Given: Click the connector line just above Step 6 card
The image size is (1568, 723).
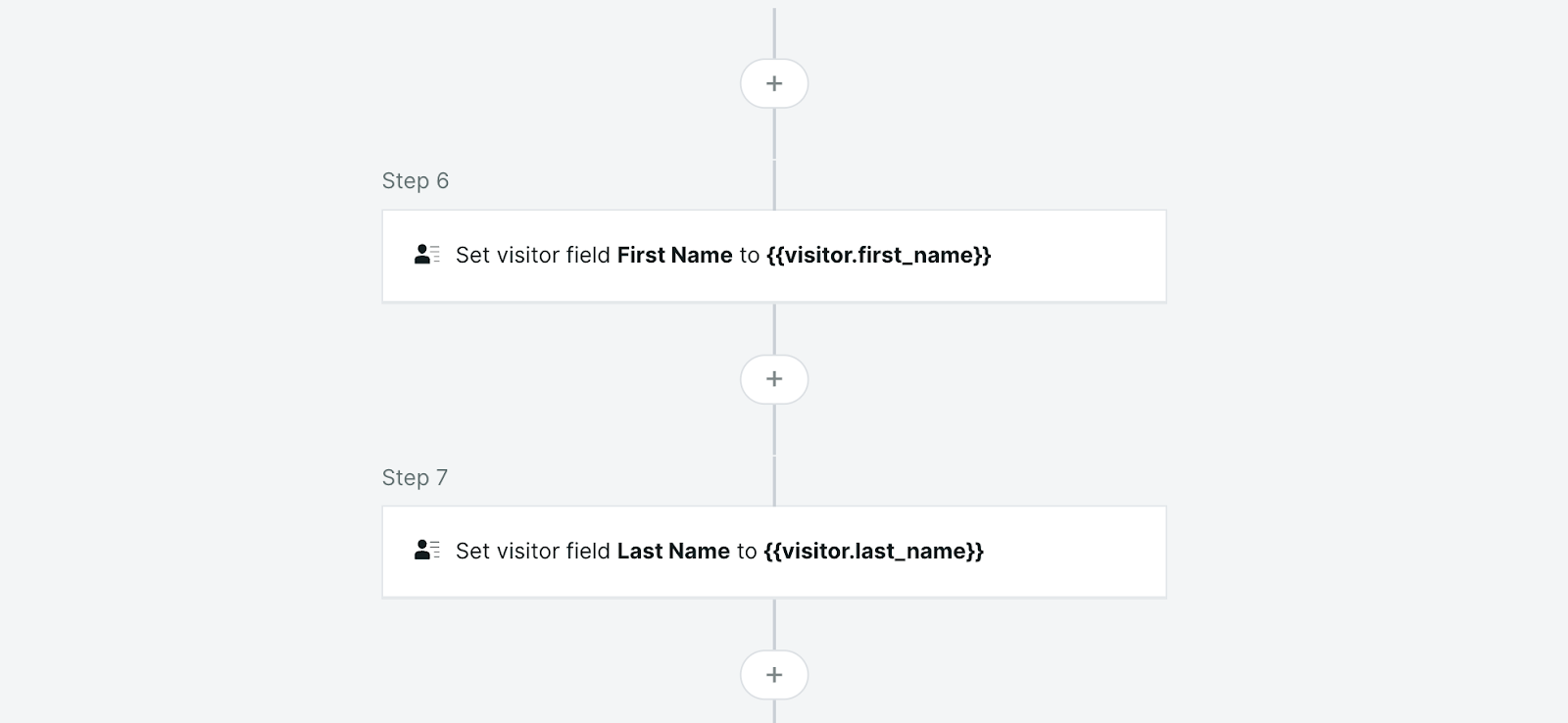Looking at the screenshot, I should coord(774,186).
